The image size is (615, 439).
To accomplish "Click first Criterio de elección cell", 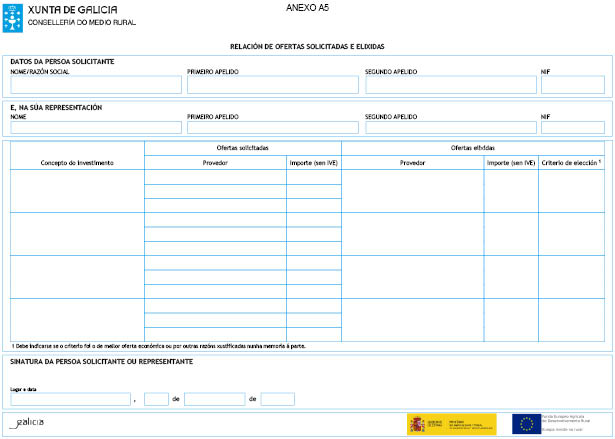I will point(571,191).
